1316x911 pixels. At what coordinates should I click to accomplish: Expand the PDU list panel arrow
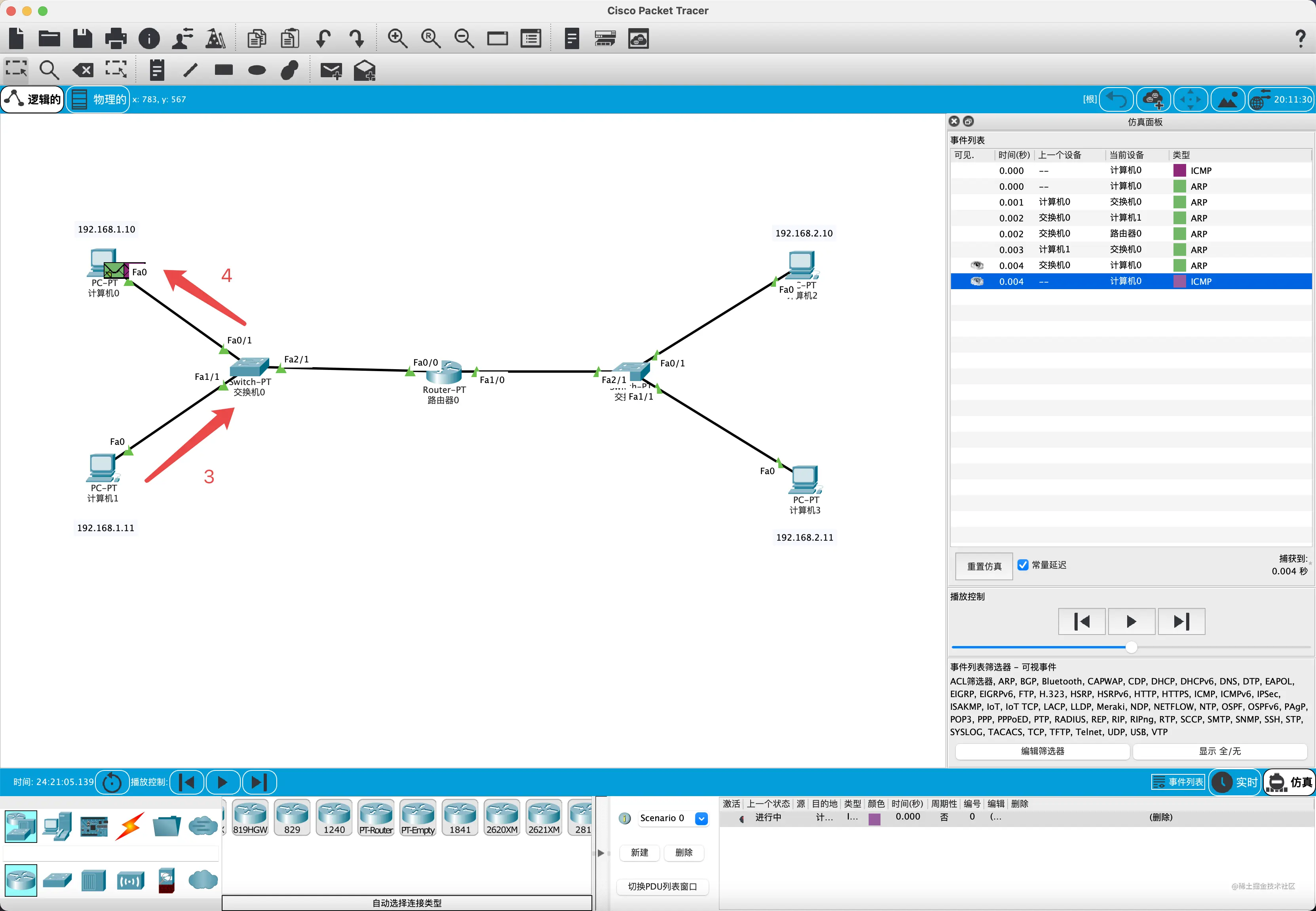601,853
